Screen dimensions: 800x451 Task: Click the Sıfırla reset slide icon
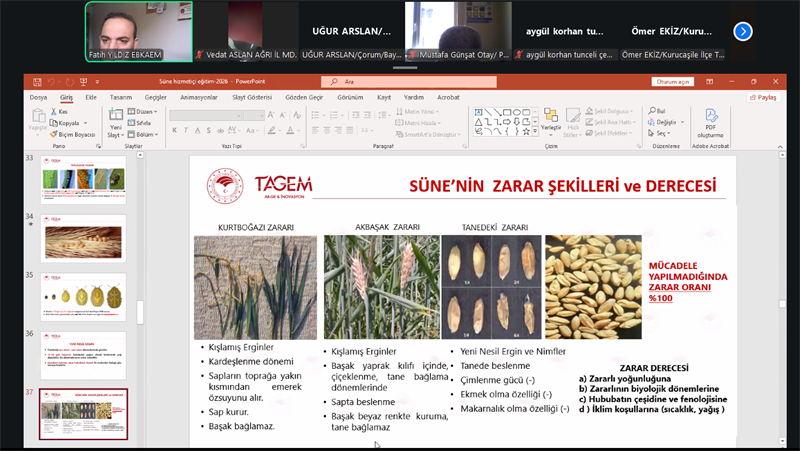tap(141, 122)
